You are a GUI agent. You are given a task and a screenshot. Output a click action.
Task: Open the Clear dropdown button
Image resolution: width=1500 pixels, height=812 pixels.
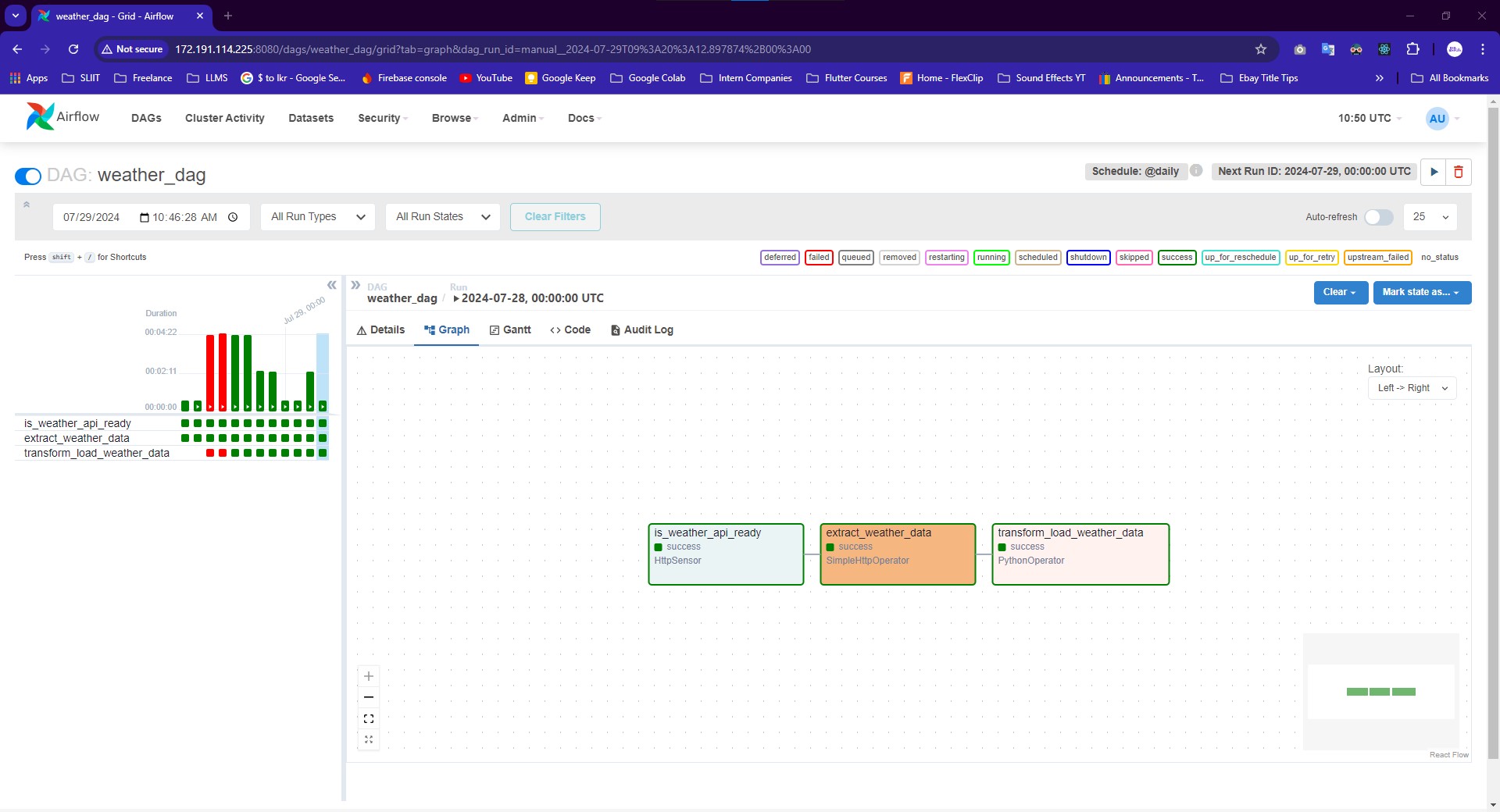point(1340,292)
